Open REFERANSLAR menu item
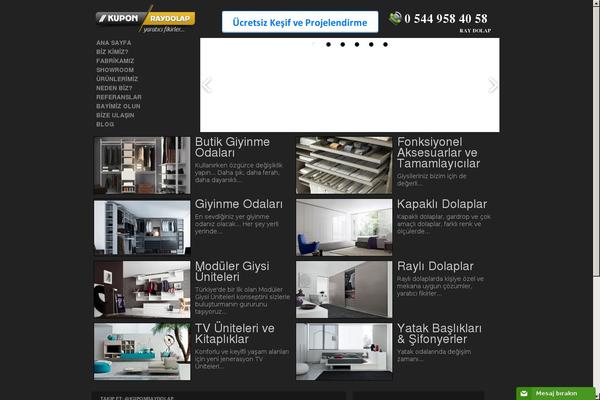 pyautogui.click(x=119, y=97)
